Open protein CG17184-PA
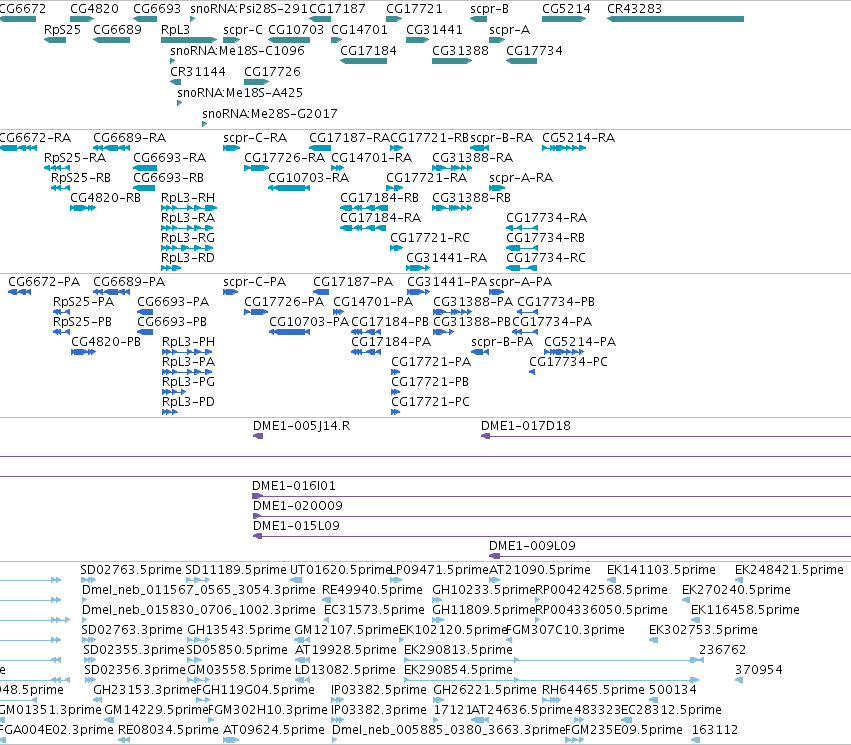Image resolution: width=851 pixels, height=745 pixels. [x=391, y=342]
